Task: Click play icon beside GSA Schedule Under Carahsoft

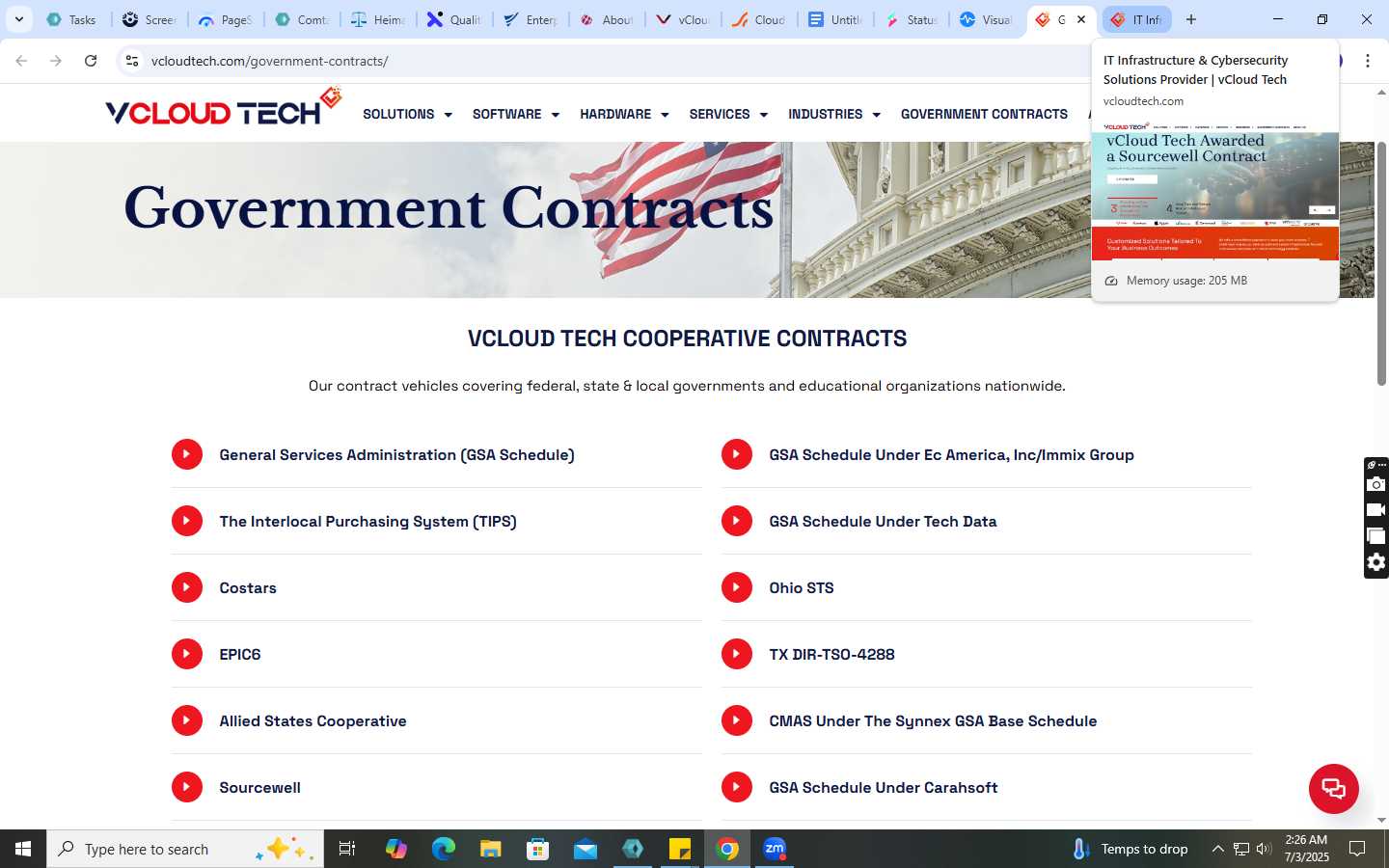Action: click(737, 787)
